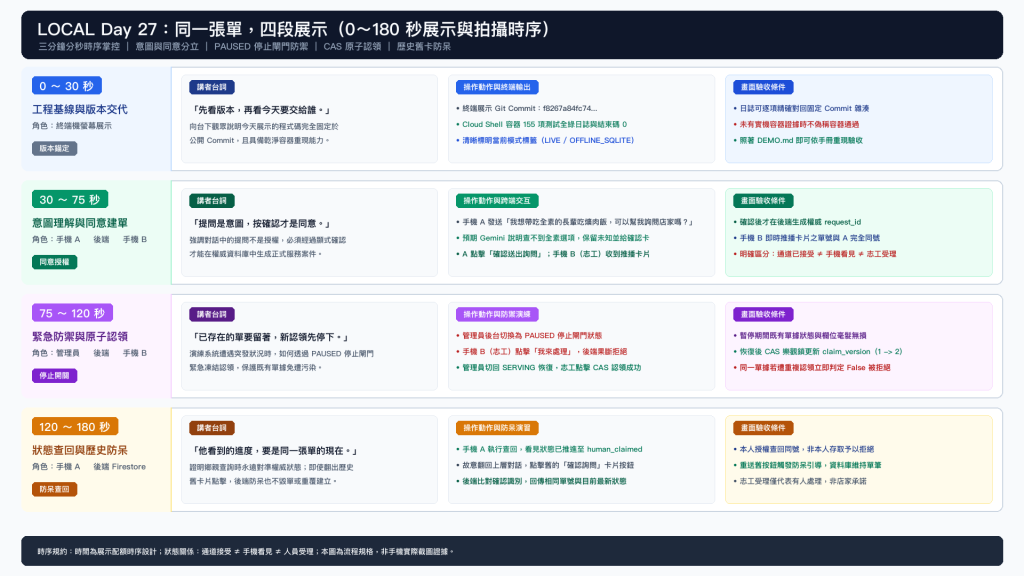Click the line mentioning 'DEMO.md'
Screen dimensions: 1024x576
[798, 140]
